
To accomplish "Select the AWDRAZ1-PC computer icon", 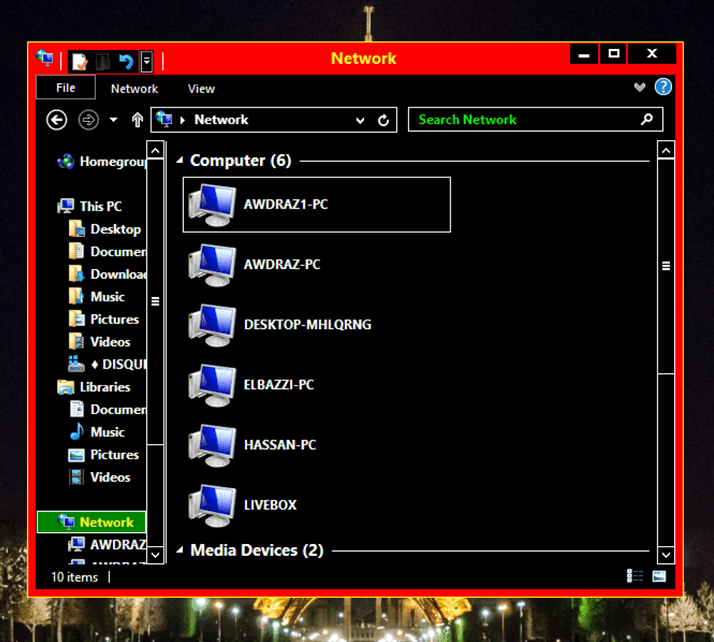I will 212,205.
